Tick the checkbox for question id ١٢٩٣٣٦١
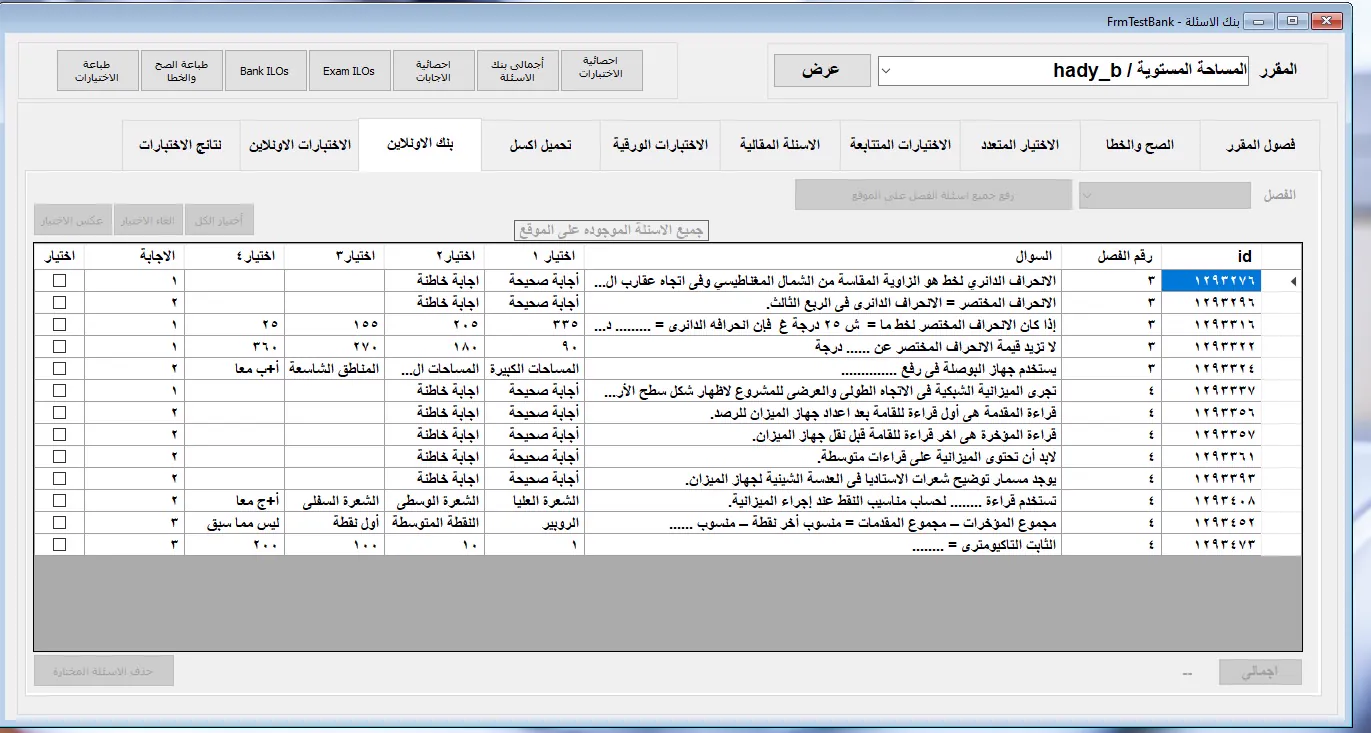The width and height of the screenshot is (1371, 733). coord(59,457)
